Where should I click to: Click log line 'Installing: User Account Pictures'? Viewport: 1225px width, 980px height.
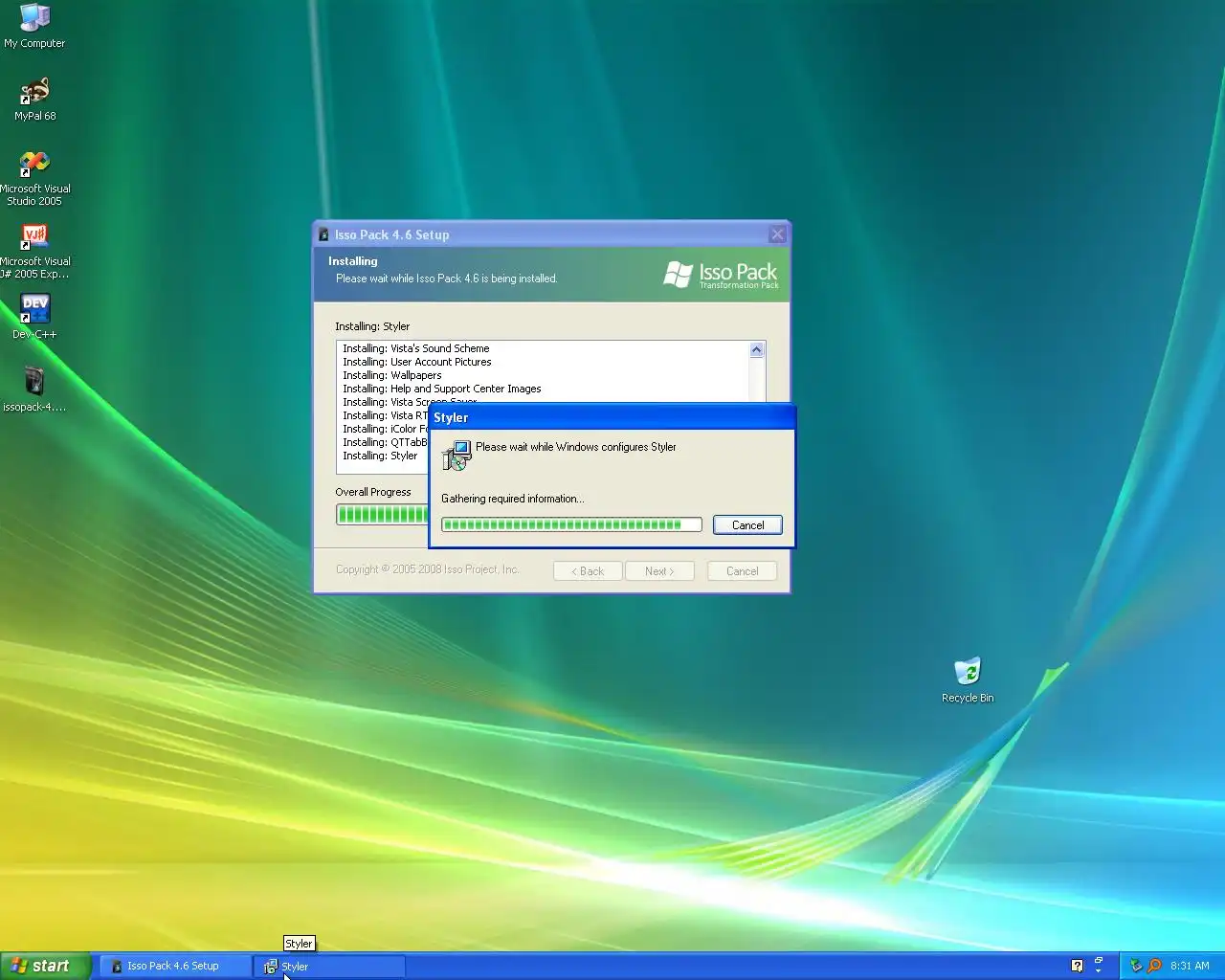point(417,362)
